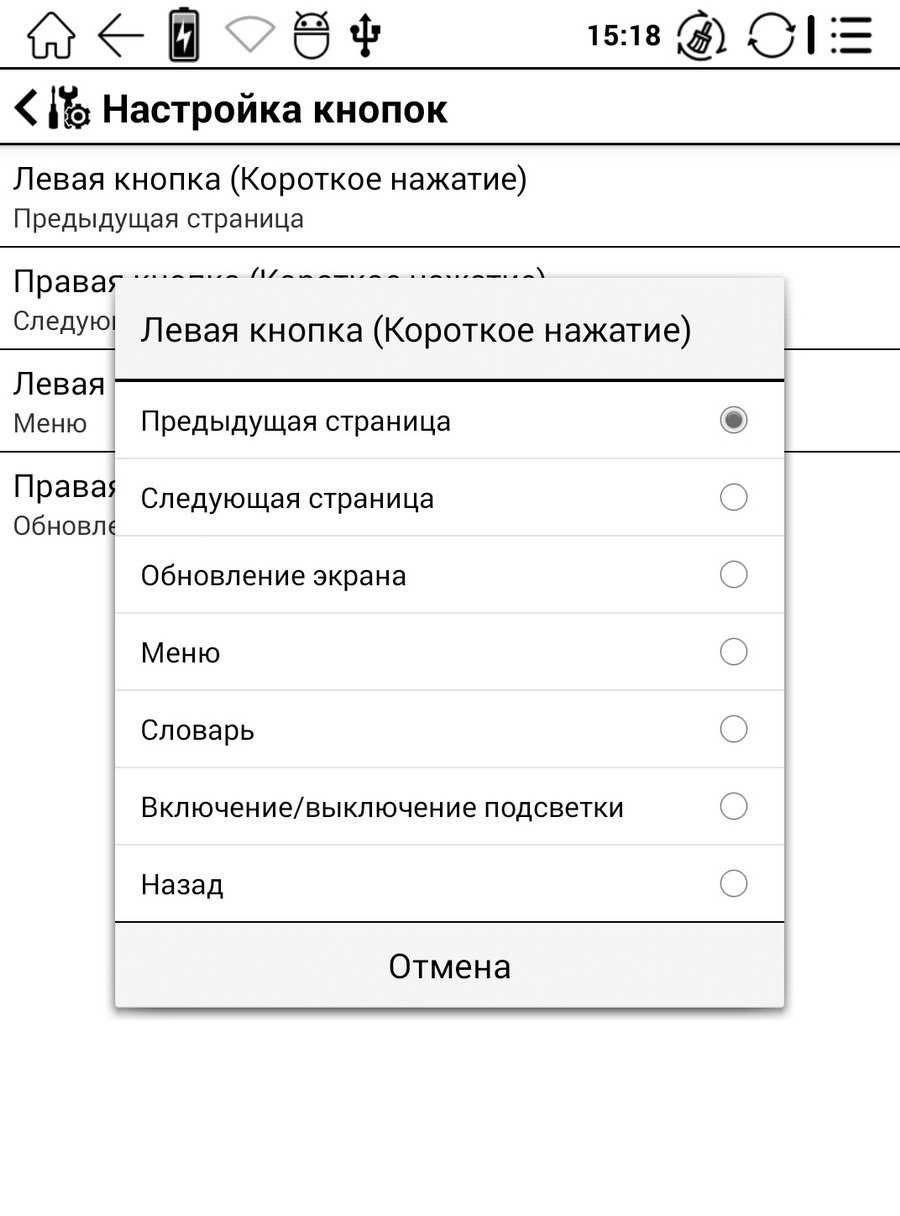Tap the clock showing 15:18
The image size is (900, 1216).
click(623, 36)
